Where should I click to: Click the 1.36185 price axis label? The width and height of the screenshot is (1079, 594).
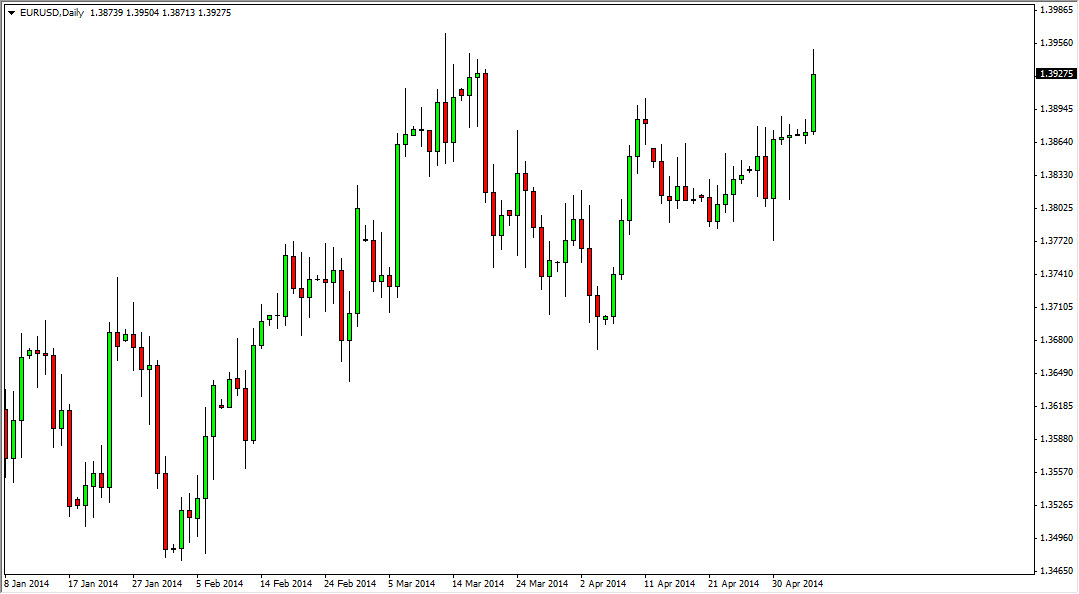[x=1057, y=406]
